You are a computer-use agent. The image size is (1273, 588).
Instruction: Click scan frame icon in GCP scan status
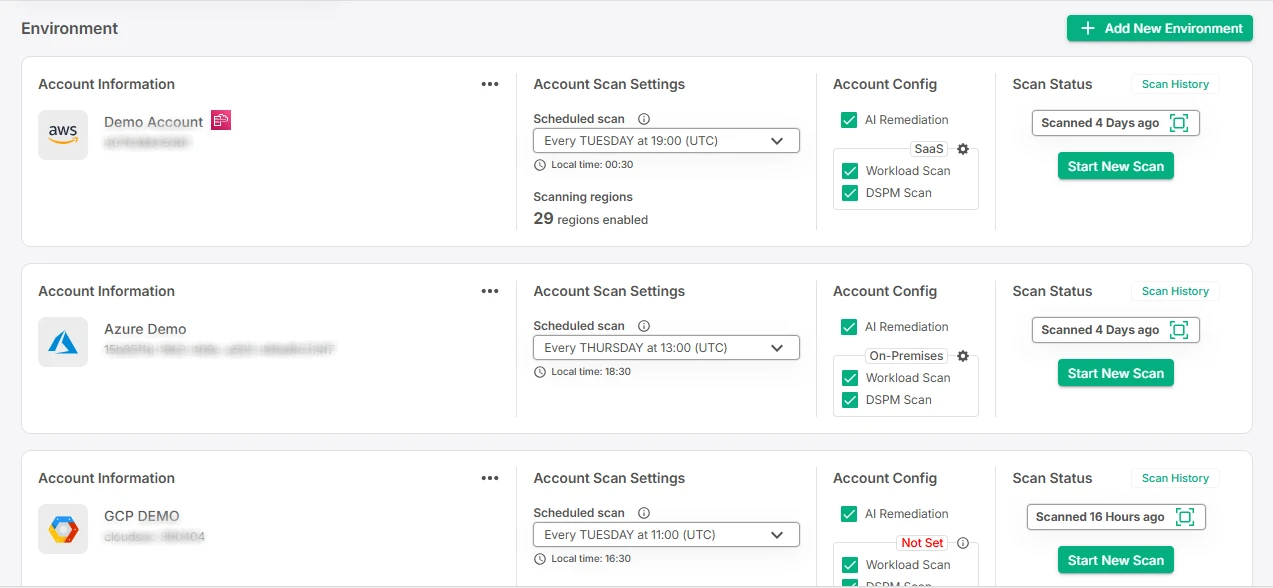click(1185, 517)
